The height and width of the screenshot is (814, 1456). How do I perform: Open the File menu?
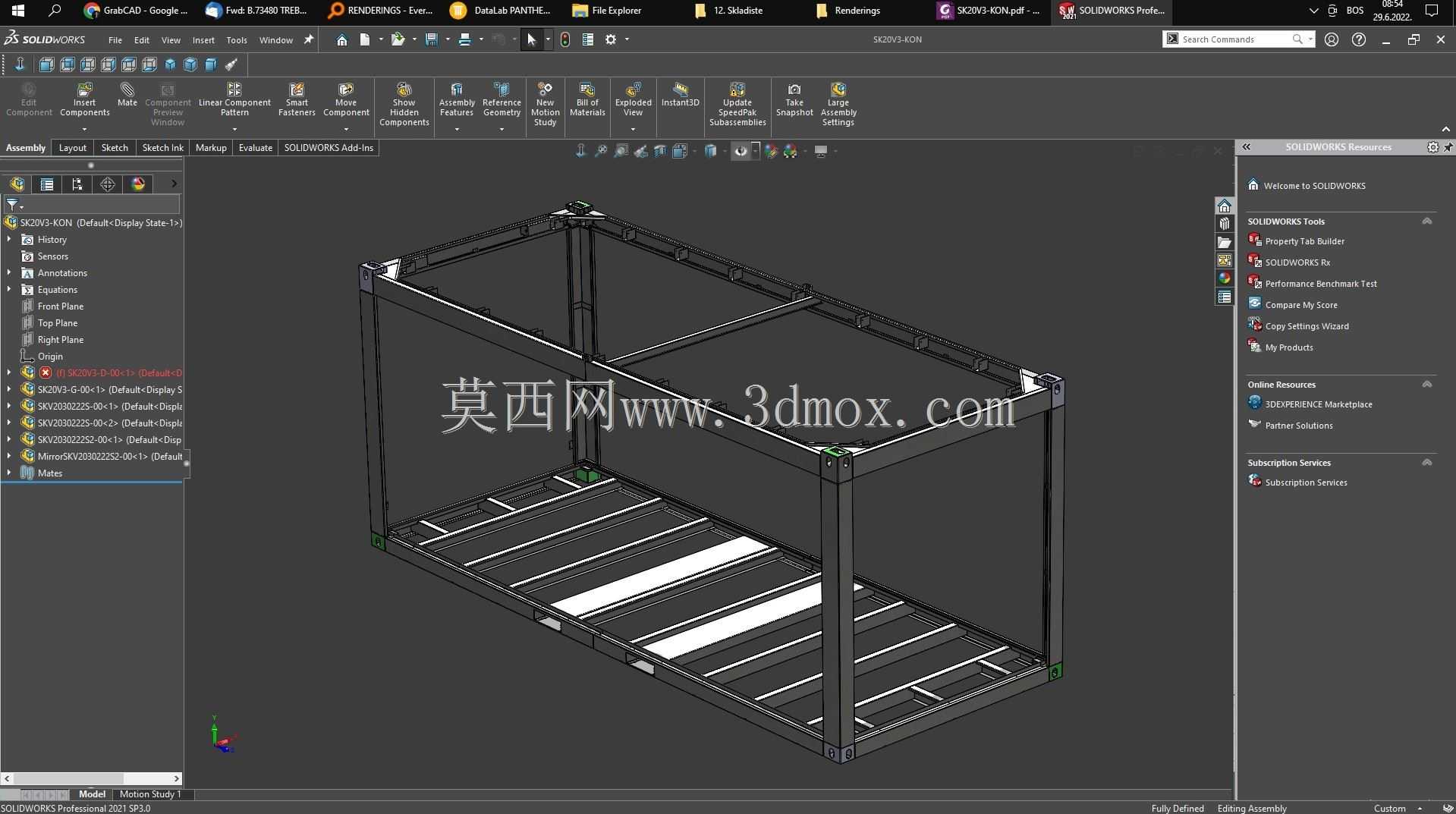[x=115, y=40]
